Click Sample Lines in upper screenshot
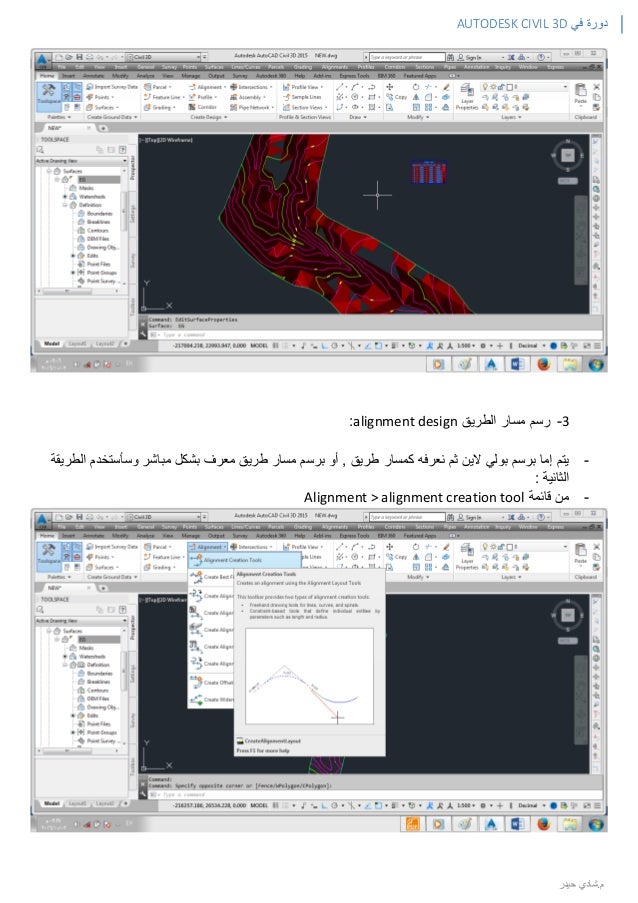638x903 pixels. click(x=302, y=97)
